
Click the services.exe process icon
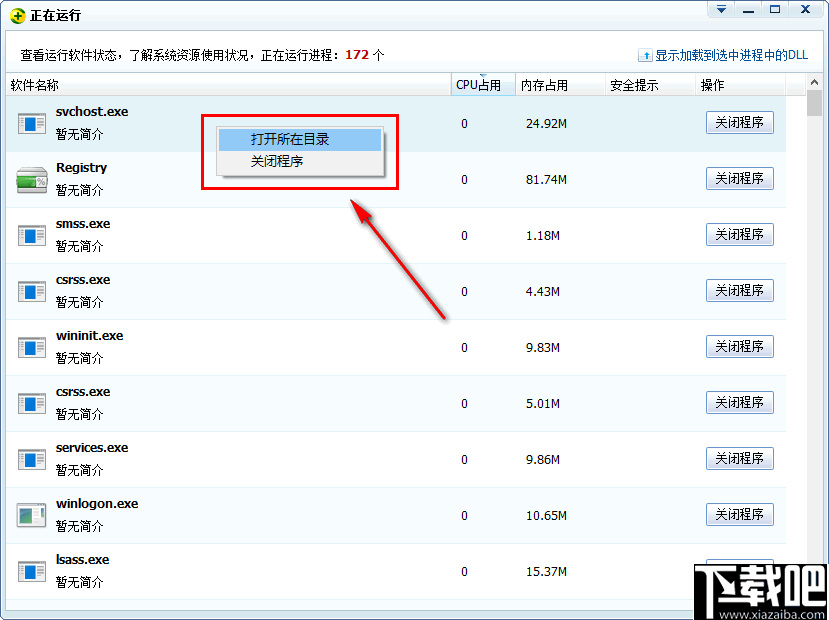click(32, 460)
